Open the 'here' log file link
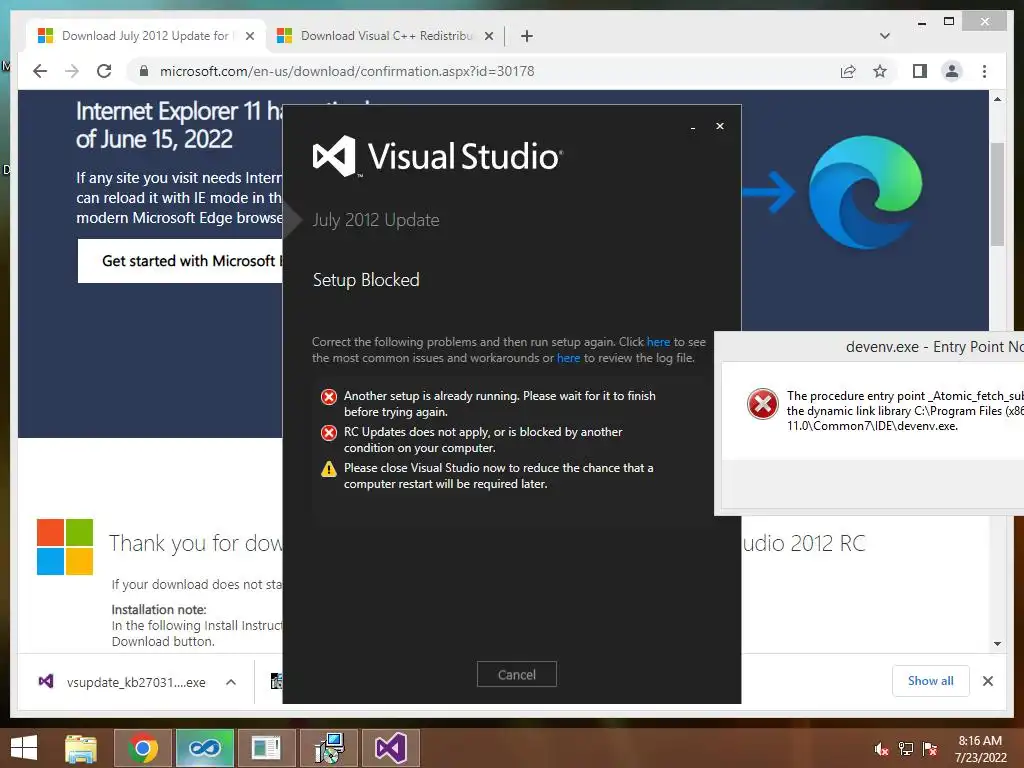Image resolution: width=1024 pixels, height=768 pixels. click(568, 358)
